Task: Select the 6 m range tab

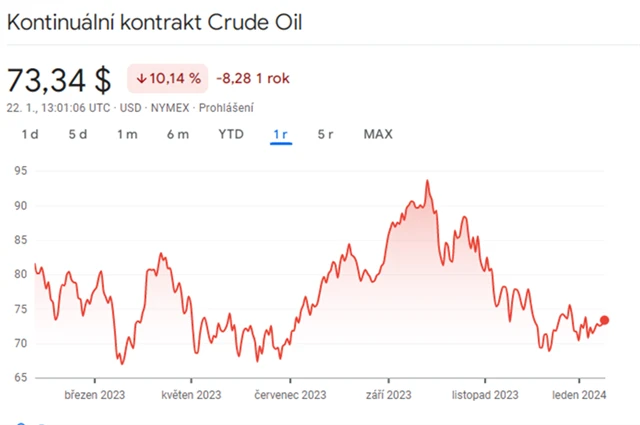Action: [178, 134]
